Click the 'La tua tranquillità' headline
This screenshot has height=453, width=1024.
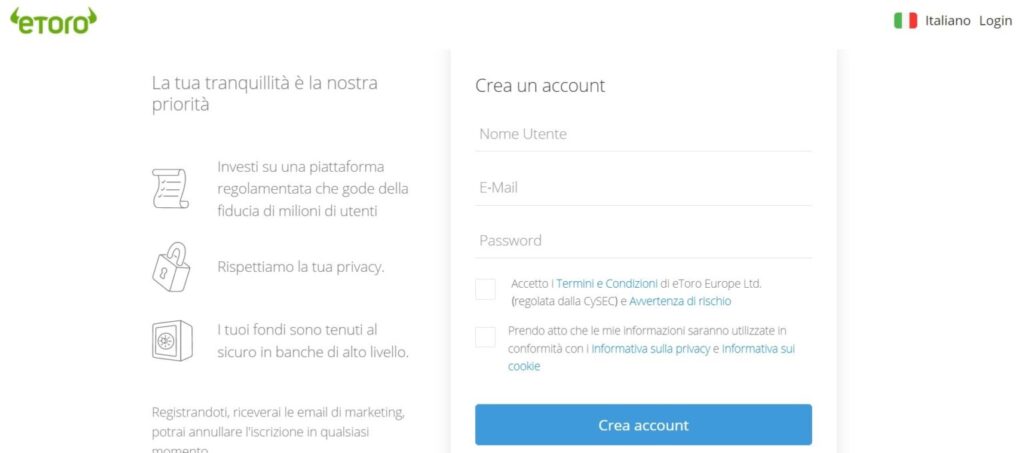coord(264,93)
